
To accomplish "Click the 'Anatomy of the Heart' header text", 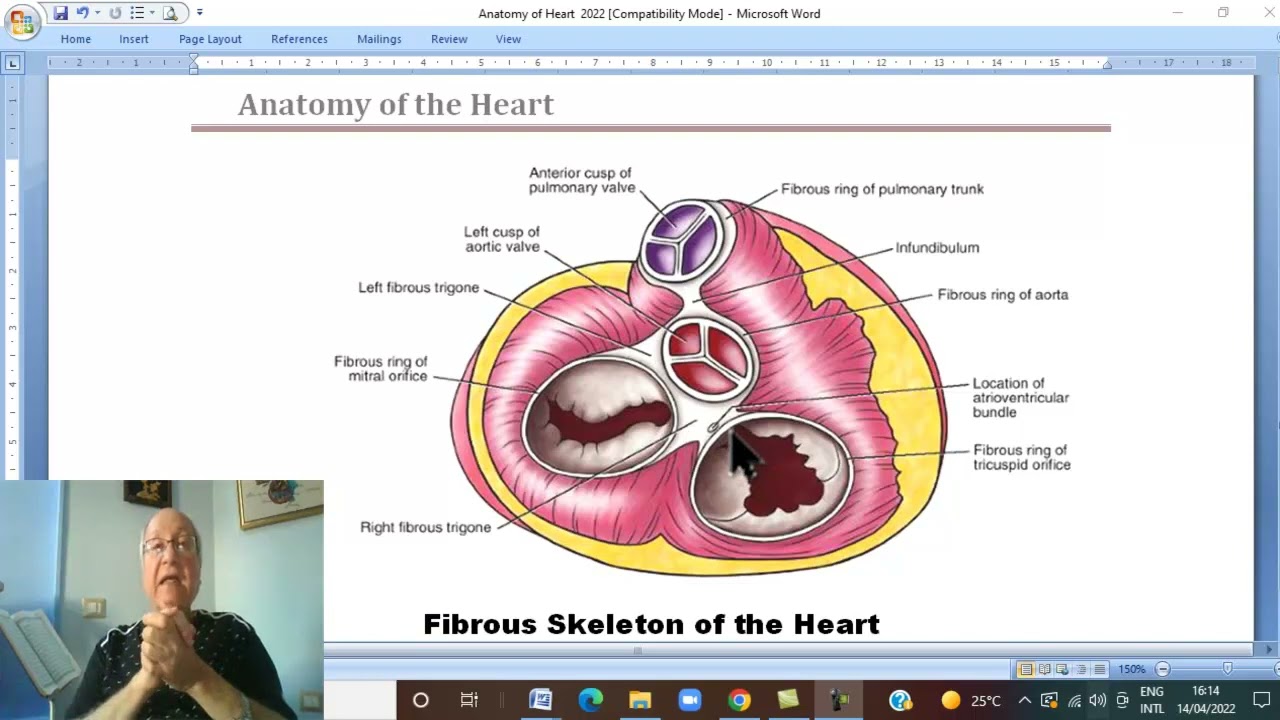I will pyautogui.click(x=396, y=104).
